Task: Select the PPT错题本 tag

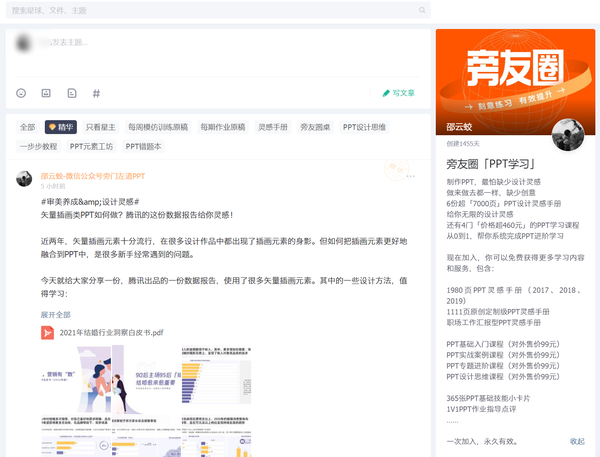Action: tap(143, 147)
